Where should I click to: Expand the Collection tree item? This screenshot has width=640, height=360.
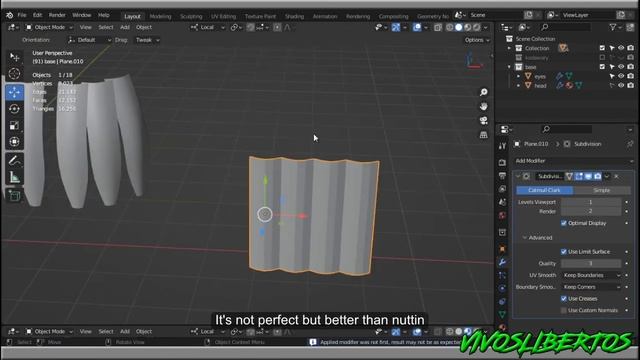(509, 48)
